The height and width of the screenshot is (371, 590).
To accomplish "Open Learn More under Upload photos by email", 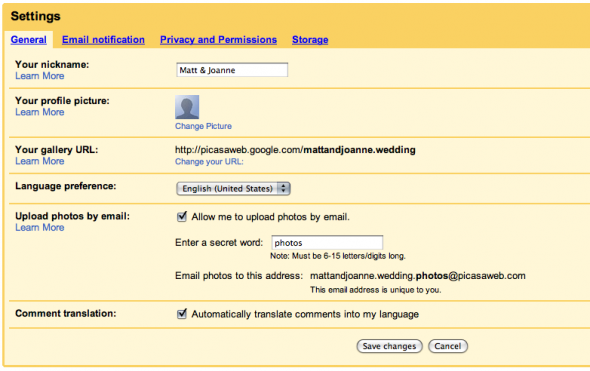I will [40, 227].
